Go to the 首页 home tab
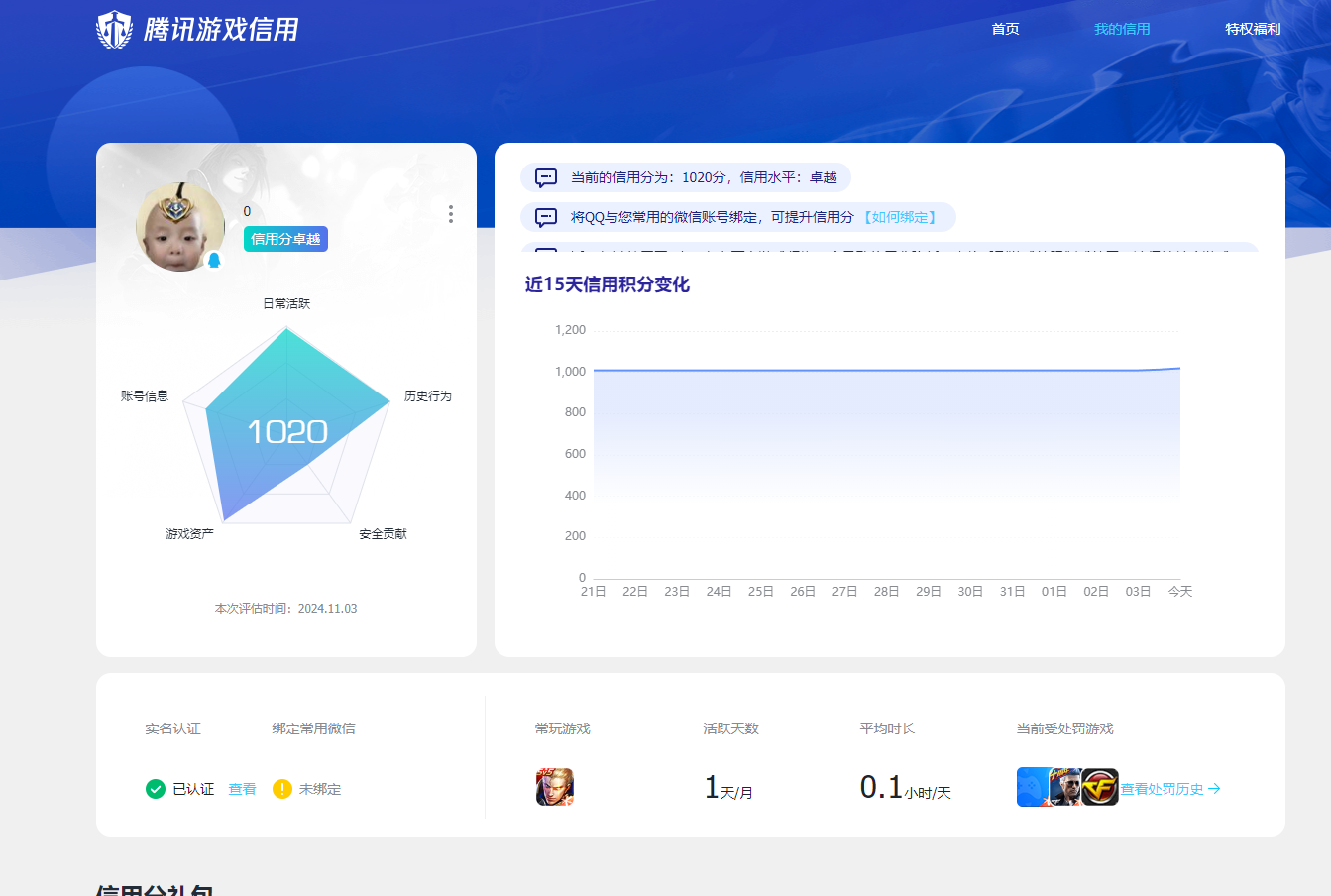This screenshot has height=896, width=1331. [1005, 29]
